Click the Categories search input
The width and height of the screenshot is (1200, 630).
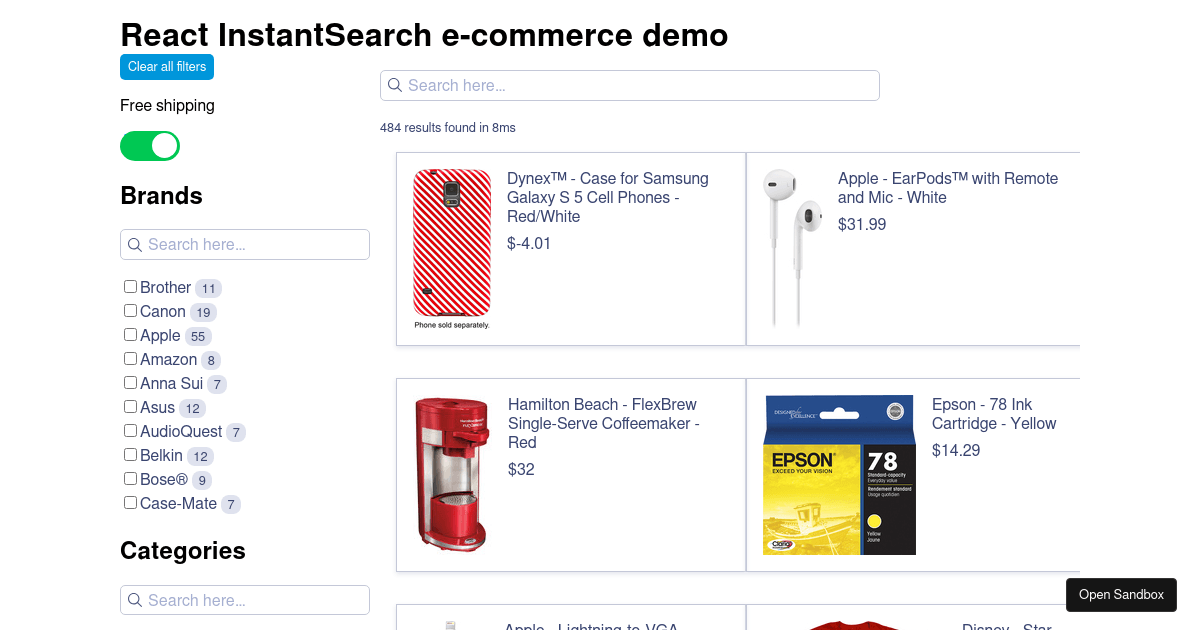pyautogui.click(x=255, y=601)
